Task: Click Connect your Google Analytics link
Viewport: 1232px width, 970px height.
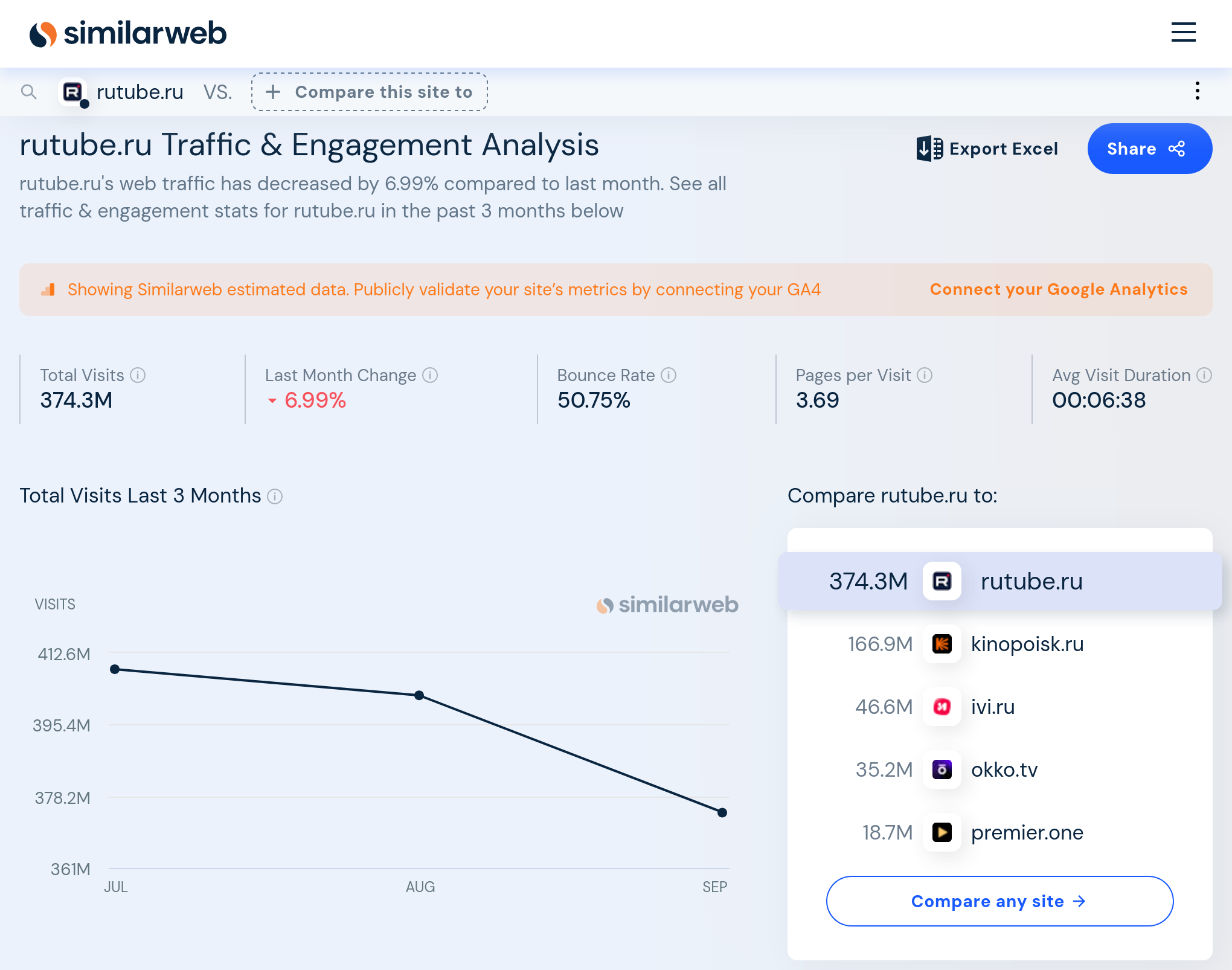Action: [x=1058, y=289]
